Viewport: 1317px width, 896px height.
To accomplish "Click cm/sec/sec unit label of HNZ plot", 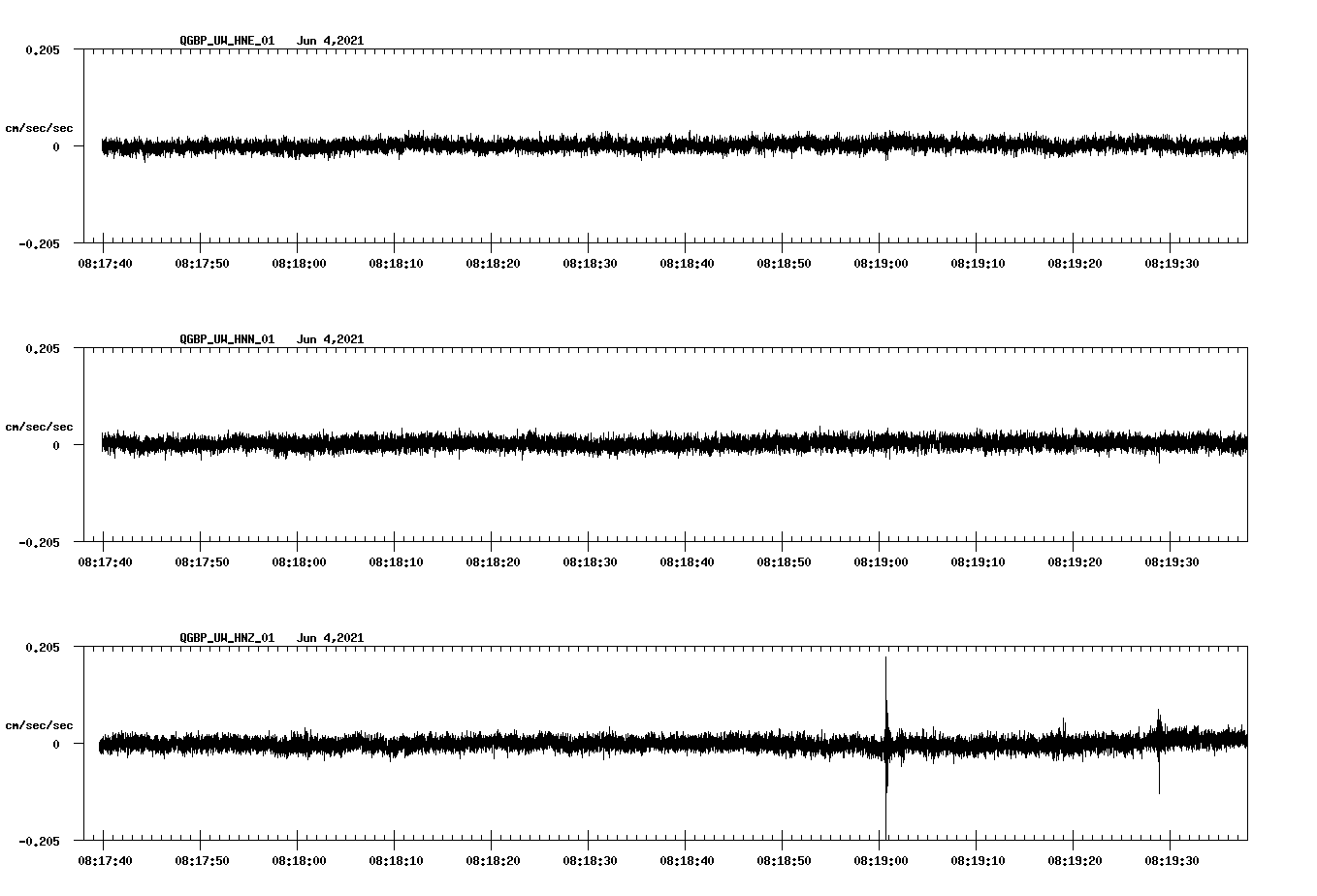I will (x=40, y=725).
